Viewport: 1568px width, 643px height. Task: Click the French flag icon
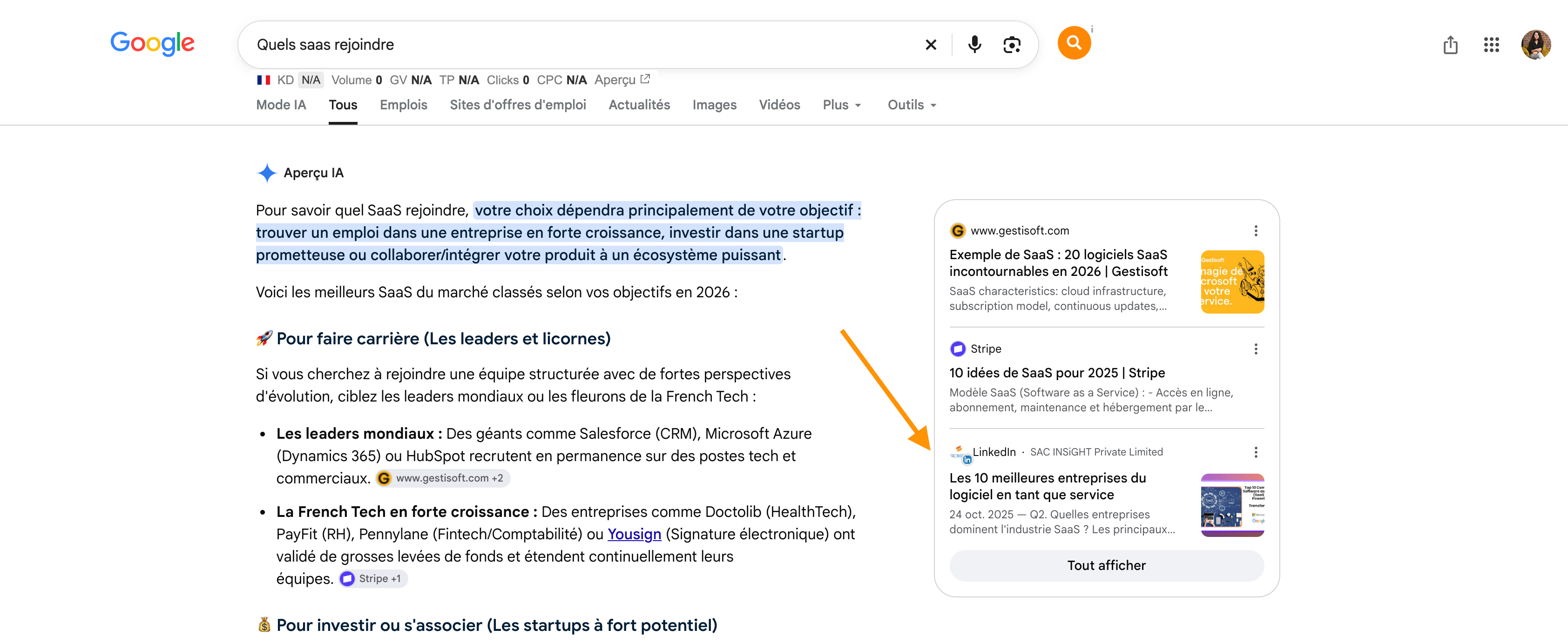264,80
